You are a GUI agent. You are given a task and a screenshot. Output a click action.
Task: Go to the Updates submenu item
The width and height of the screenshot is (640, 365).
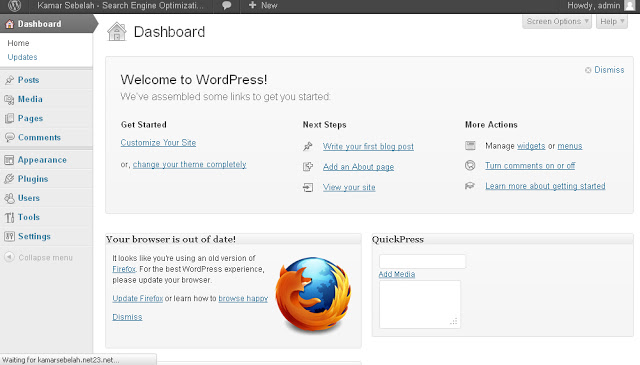point(22,57)
